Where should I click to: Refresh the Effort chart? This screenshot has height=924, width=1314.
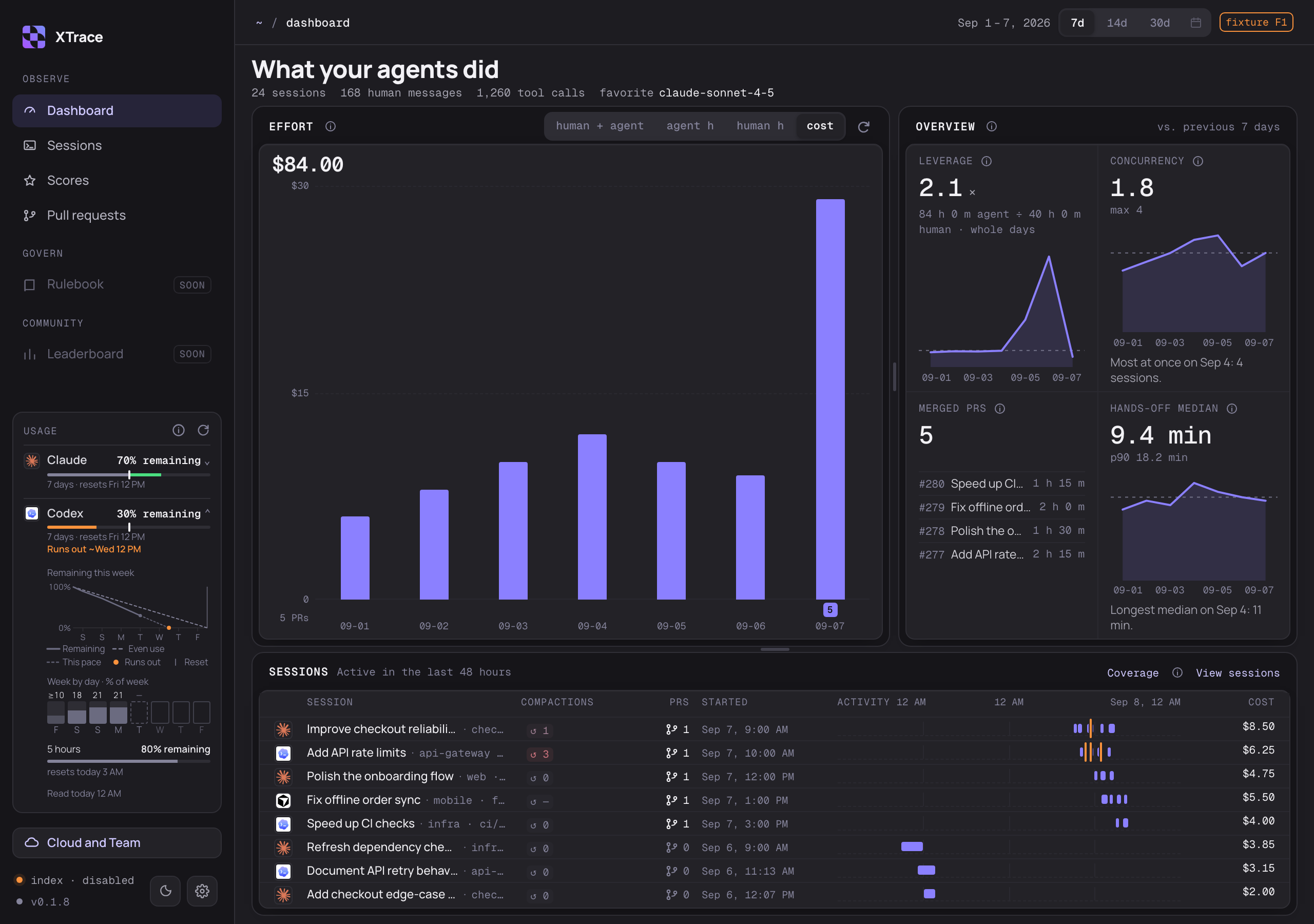click(x=863, y=127)
